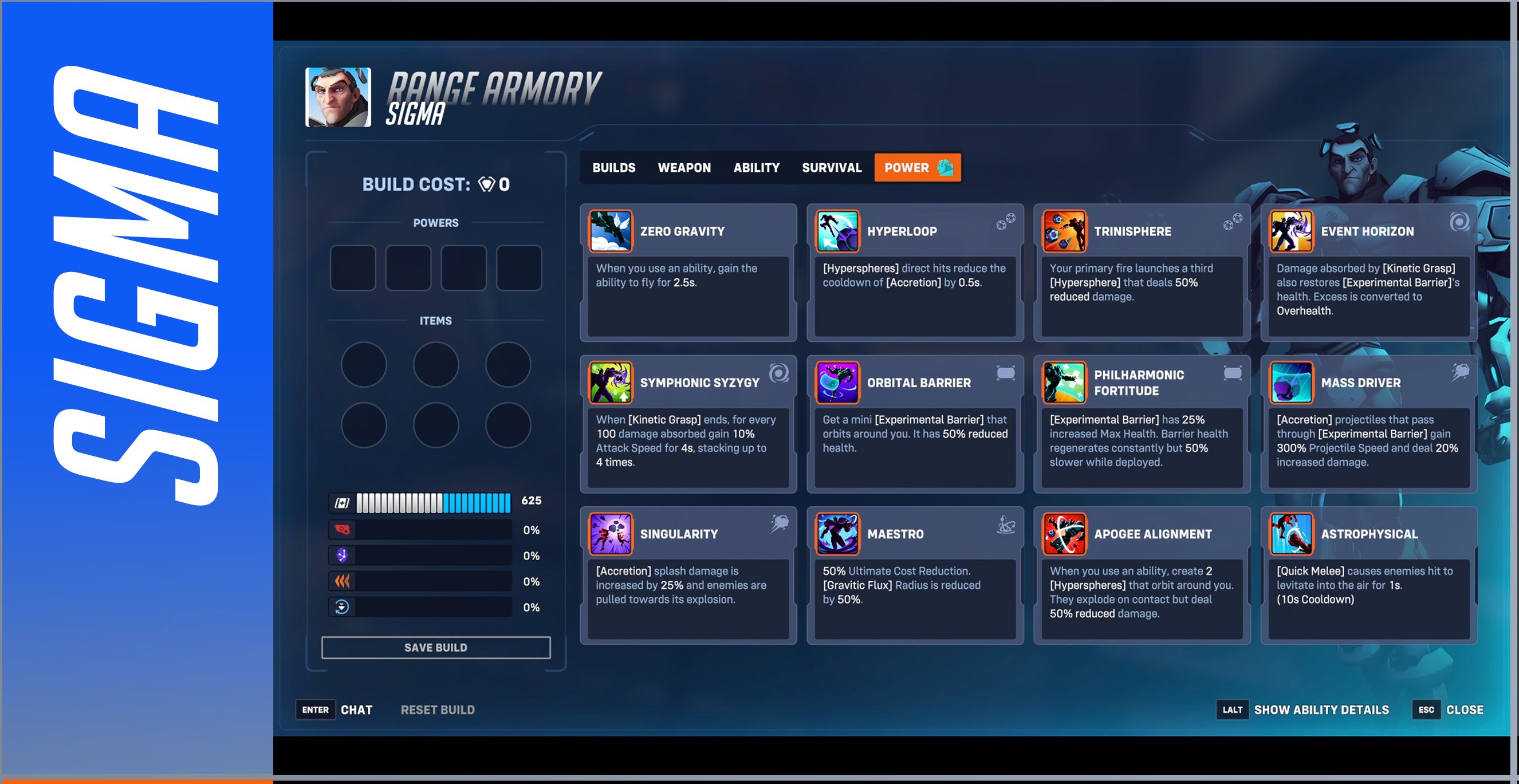Select the Astrophysical power icon
Image resolution: width=1519 pixels, height=784 pixels.
1292,534
